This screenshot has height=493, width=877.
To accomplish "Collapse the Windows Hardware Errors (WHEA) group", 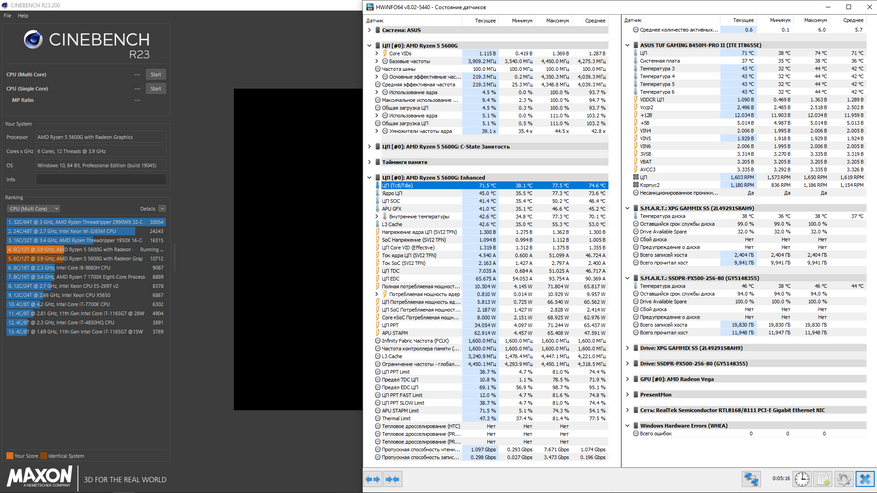I will coord(628,425).
